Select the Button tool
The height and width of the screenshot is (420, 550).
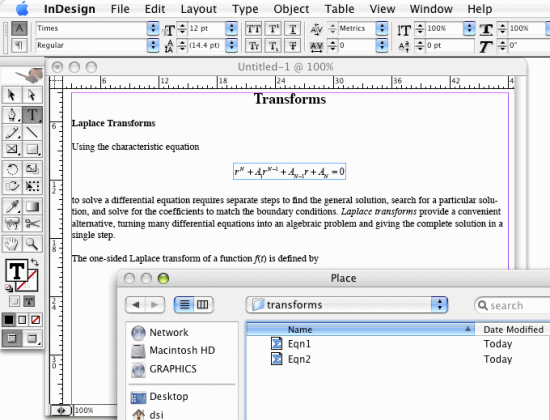pos(12,224)
